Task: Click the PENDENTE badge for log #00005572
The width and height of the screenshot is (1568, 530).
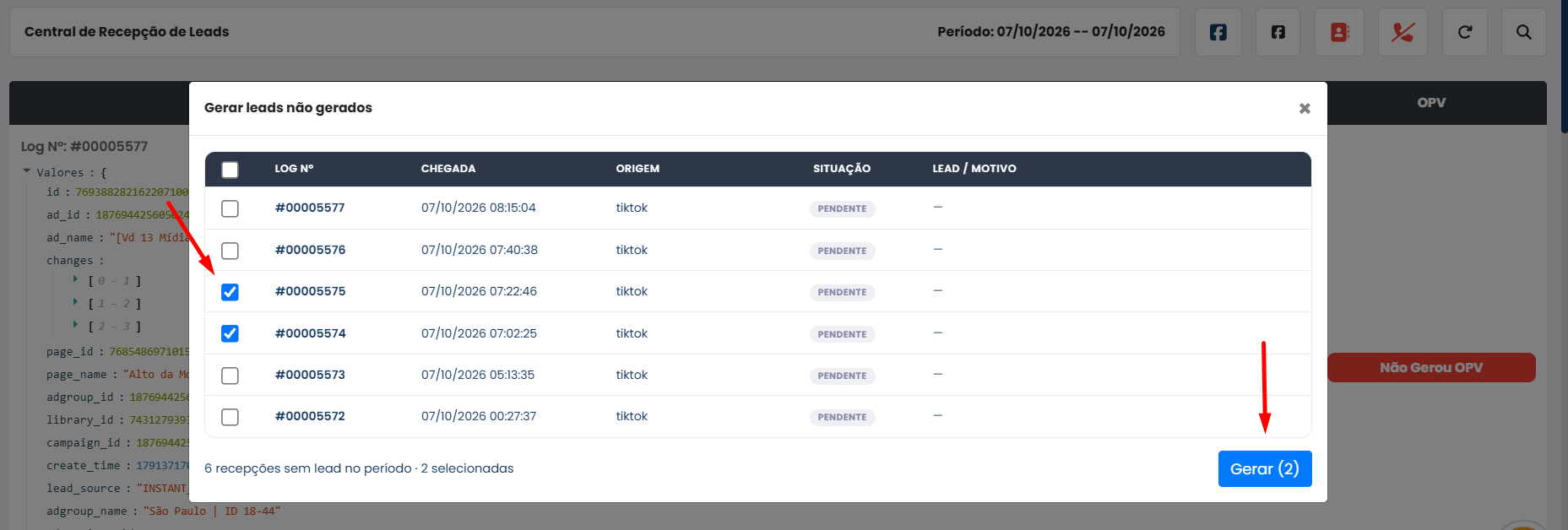Action: coord(842,417)
